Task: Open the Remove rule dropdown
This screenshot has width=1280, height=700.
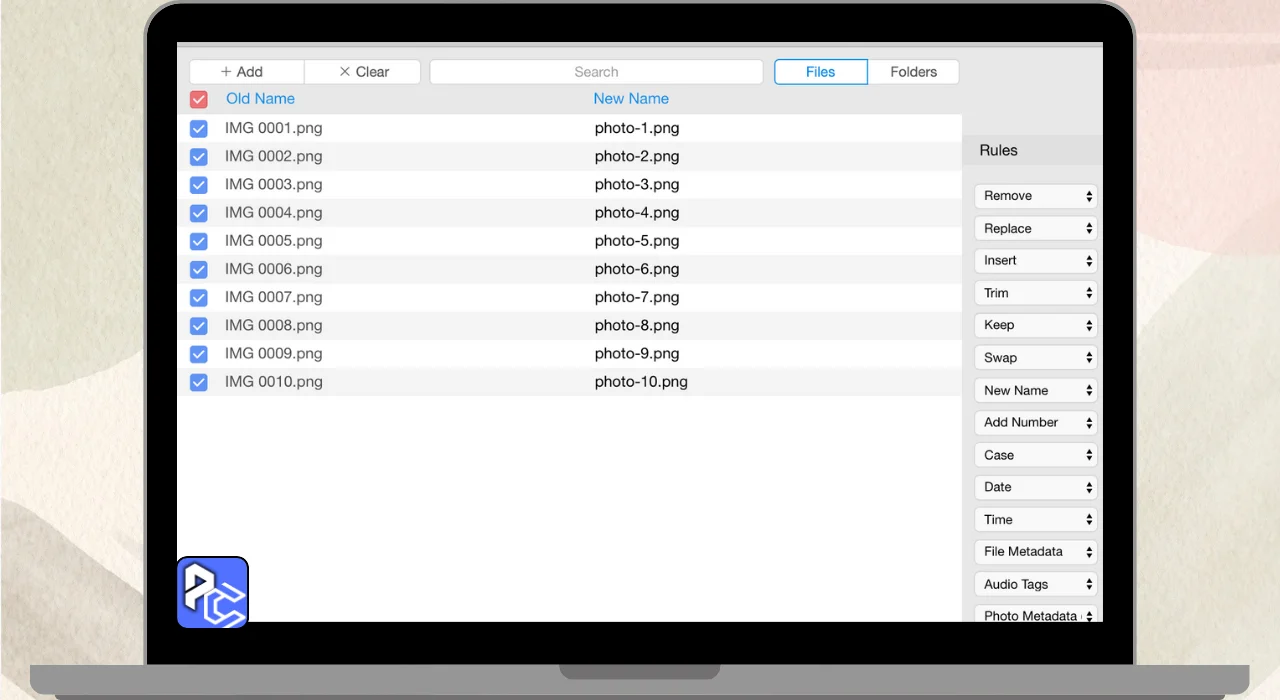Action: [1036, 196]
